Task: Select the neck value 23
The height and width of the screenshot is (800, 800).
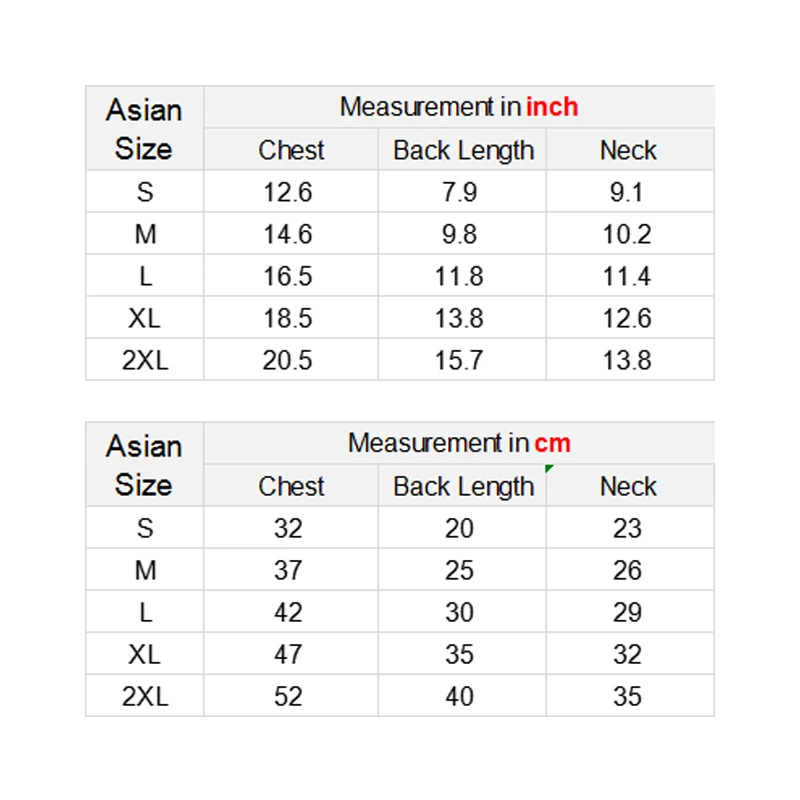Action: [627, 528]
